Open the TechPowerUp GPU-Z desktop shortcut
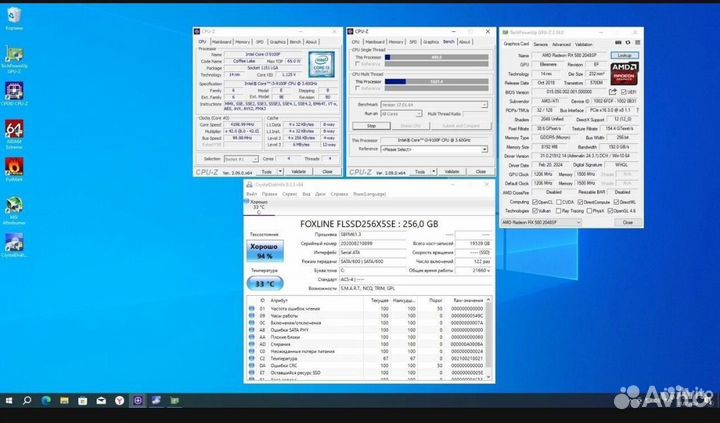 [x=14, y=59]
